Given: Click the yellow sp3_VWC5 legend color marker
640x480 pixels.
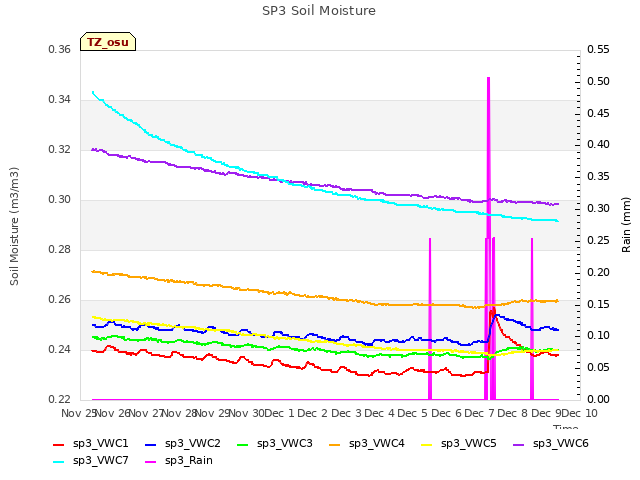Looking at the screenshot, I should click(x=427, y=444).
